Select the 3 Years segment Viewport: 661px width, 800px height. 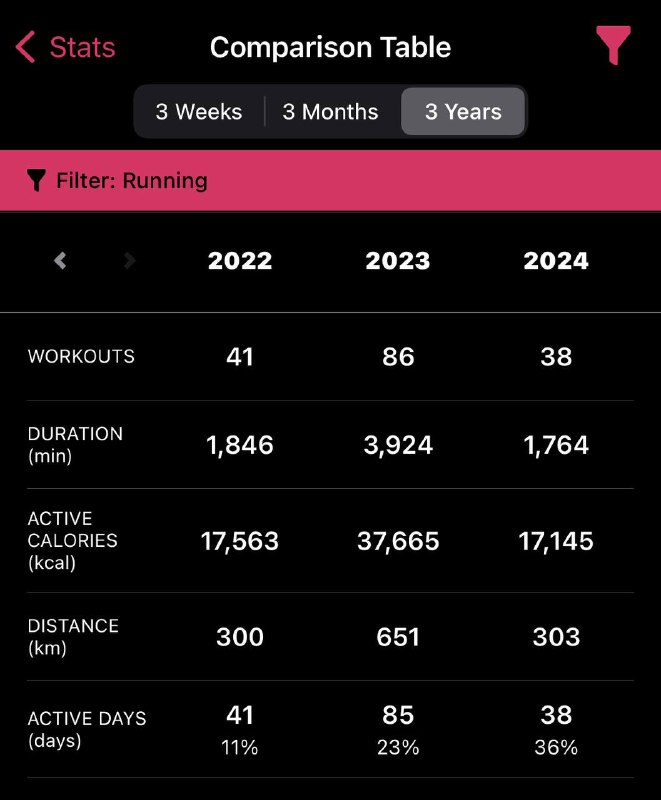pyautogui.click(x=463, y=112)
